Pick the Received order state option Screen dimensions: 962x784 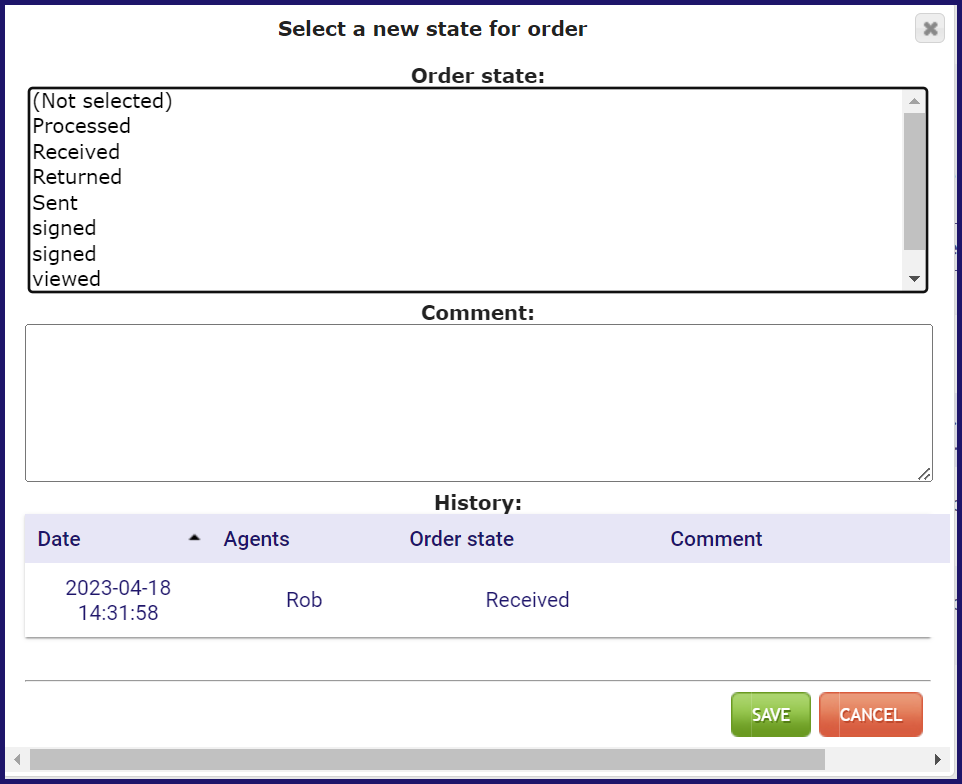point(76,152)
